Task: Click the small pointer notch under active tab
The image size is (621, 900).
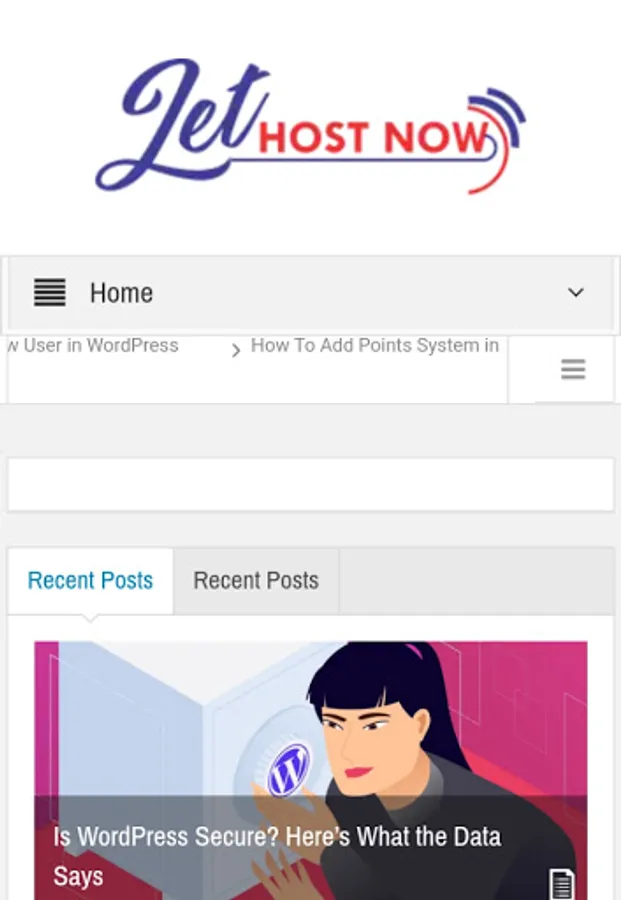Action: tap(90, 618)
